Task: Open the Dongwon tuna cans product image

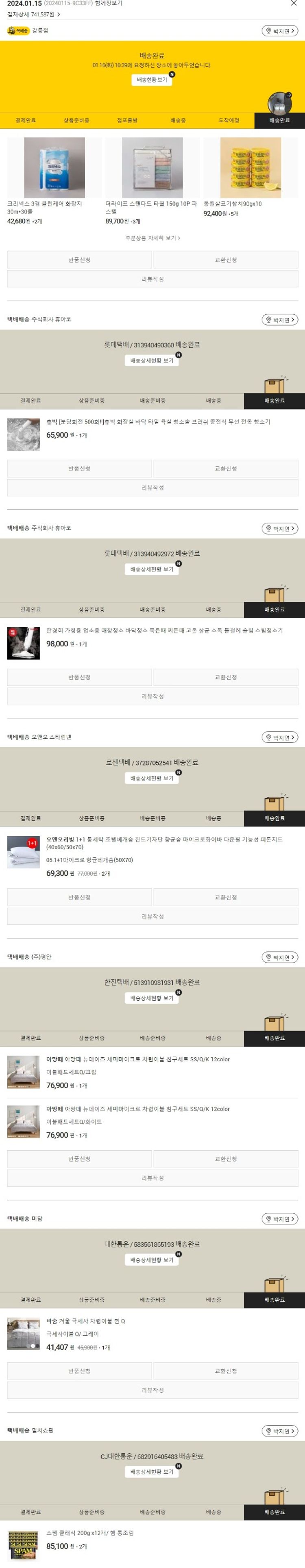Action: coord(251,167)
